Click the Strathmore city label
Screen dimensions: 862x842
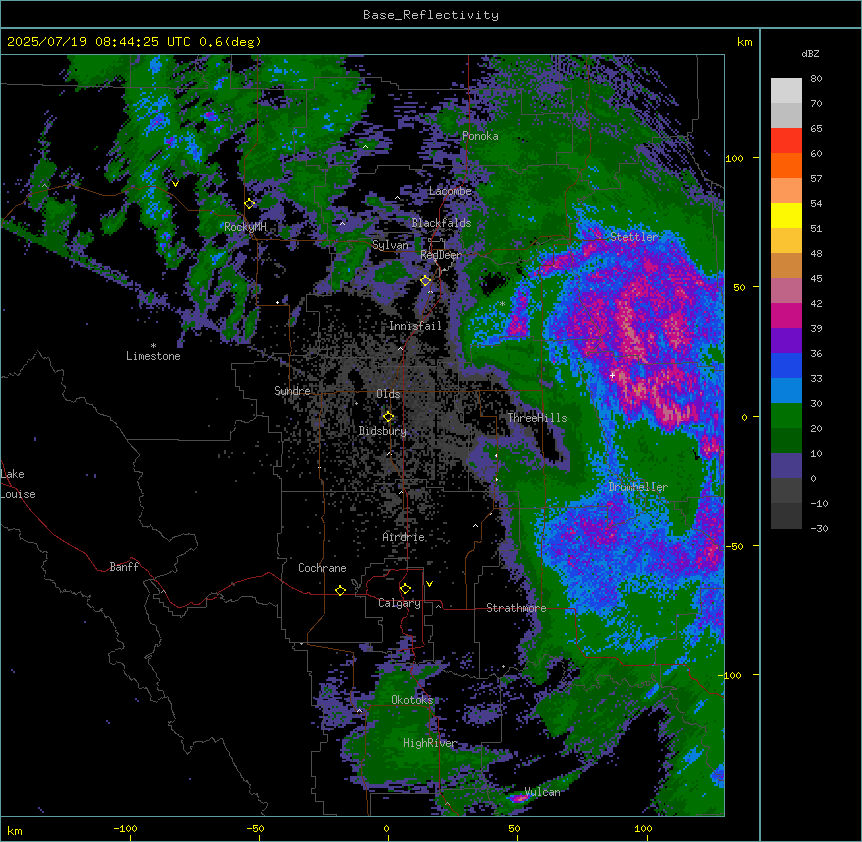pos(516,608)
